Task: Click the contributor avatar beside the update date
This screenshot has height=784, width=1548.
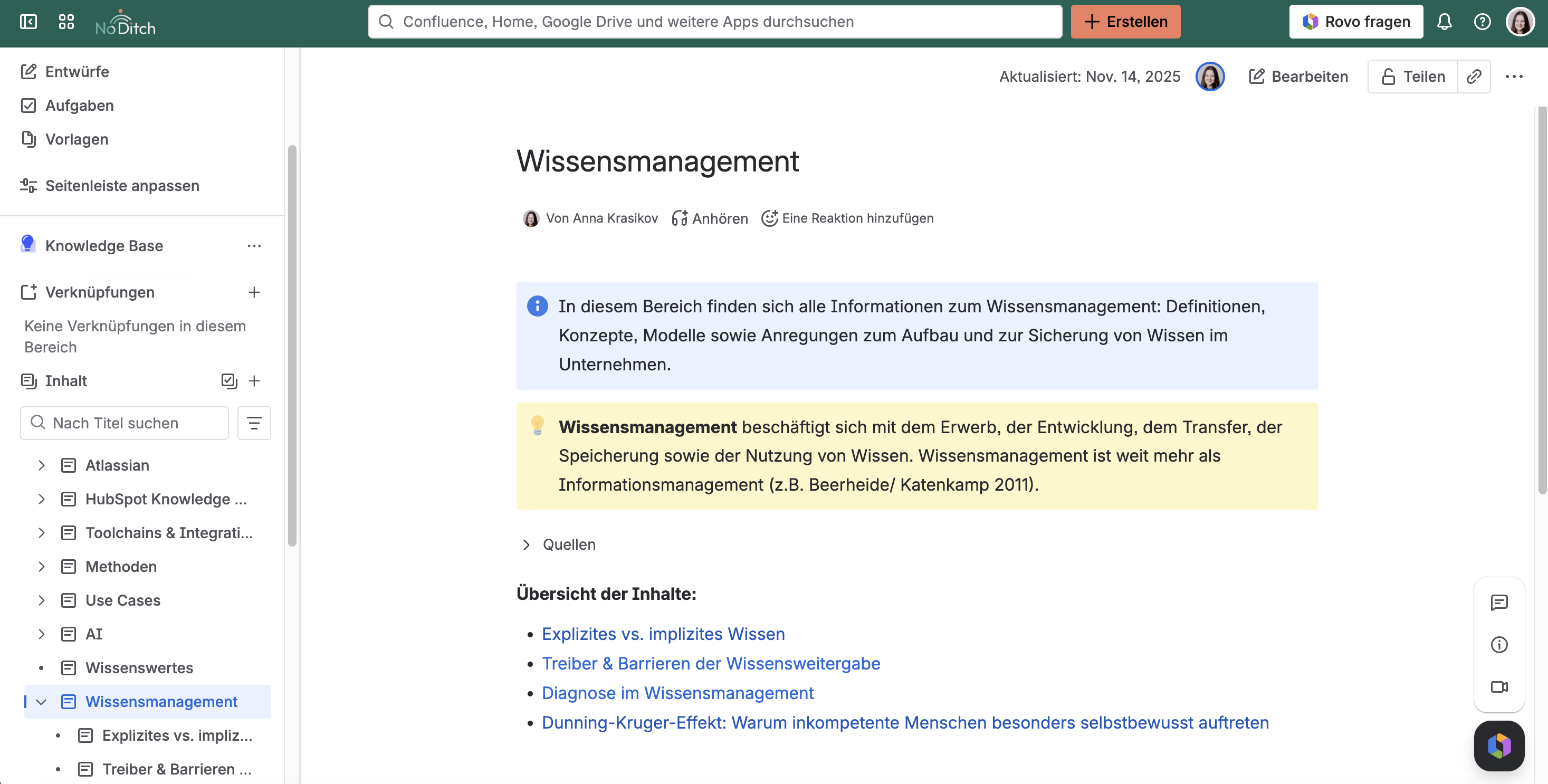Action: point(1210,77)
